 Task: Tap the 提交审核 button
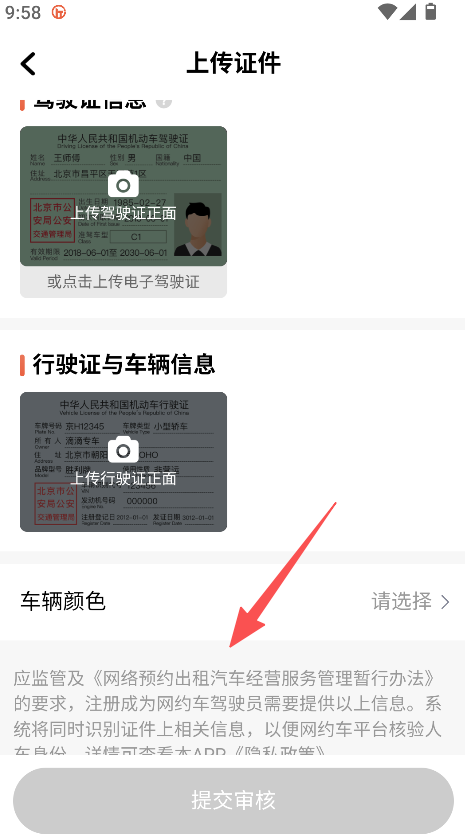coord(233,800)
